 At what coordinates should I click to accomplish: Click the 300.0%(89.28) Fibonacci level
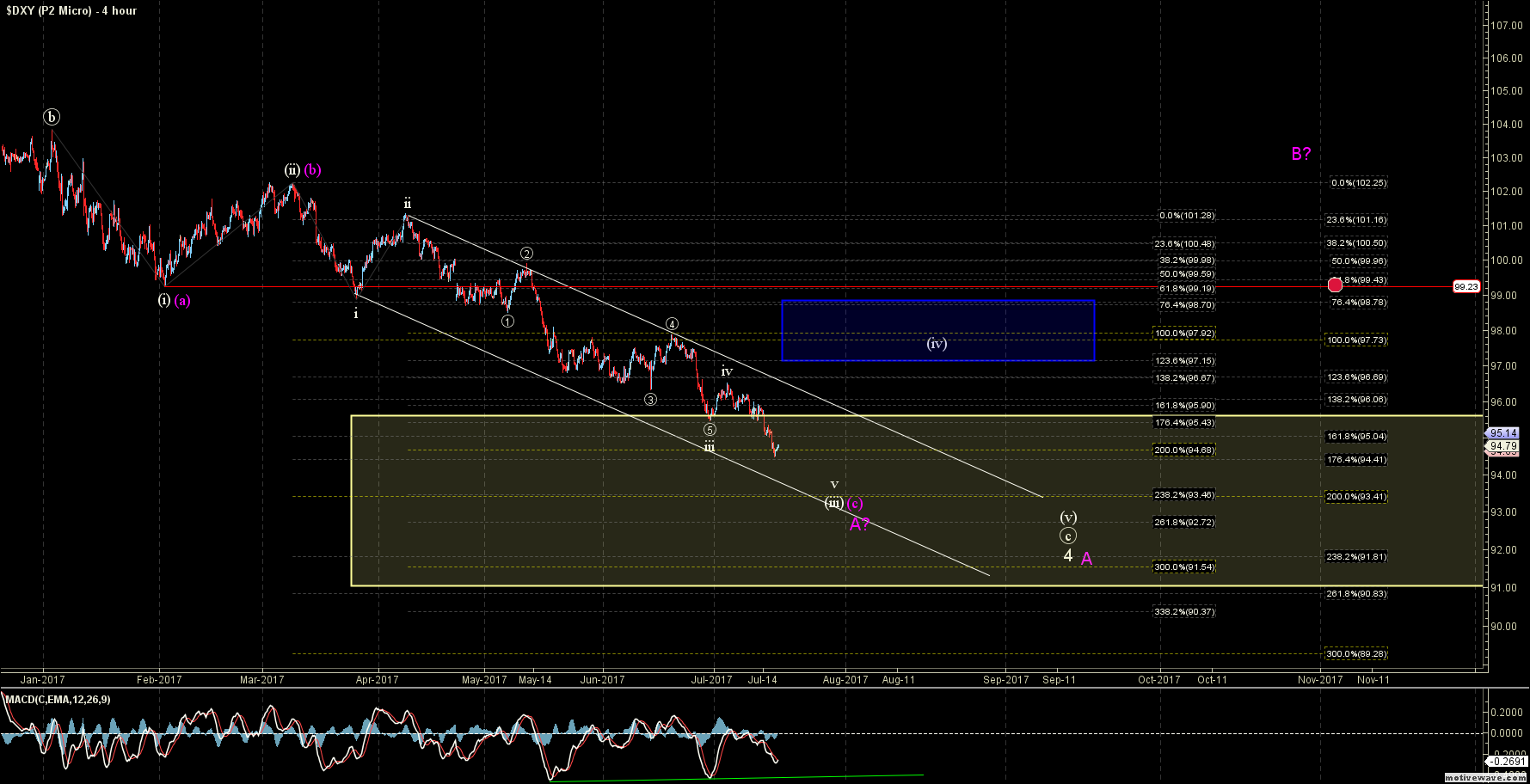point(1356,653)
